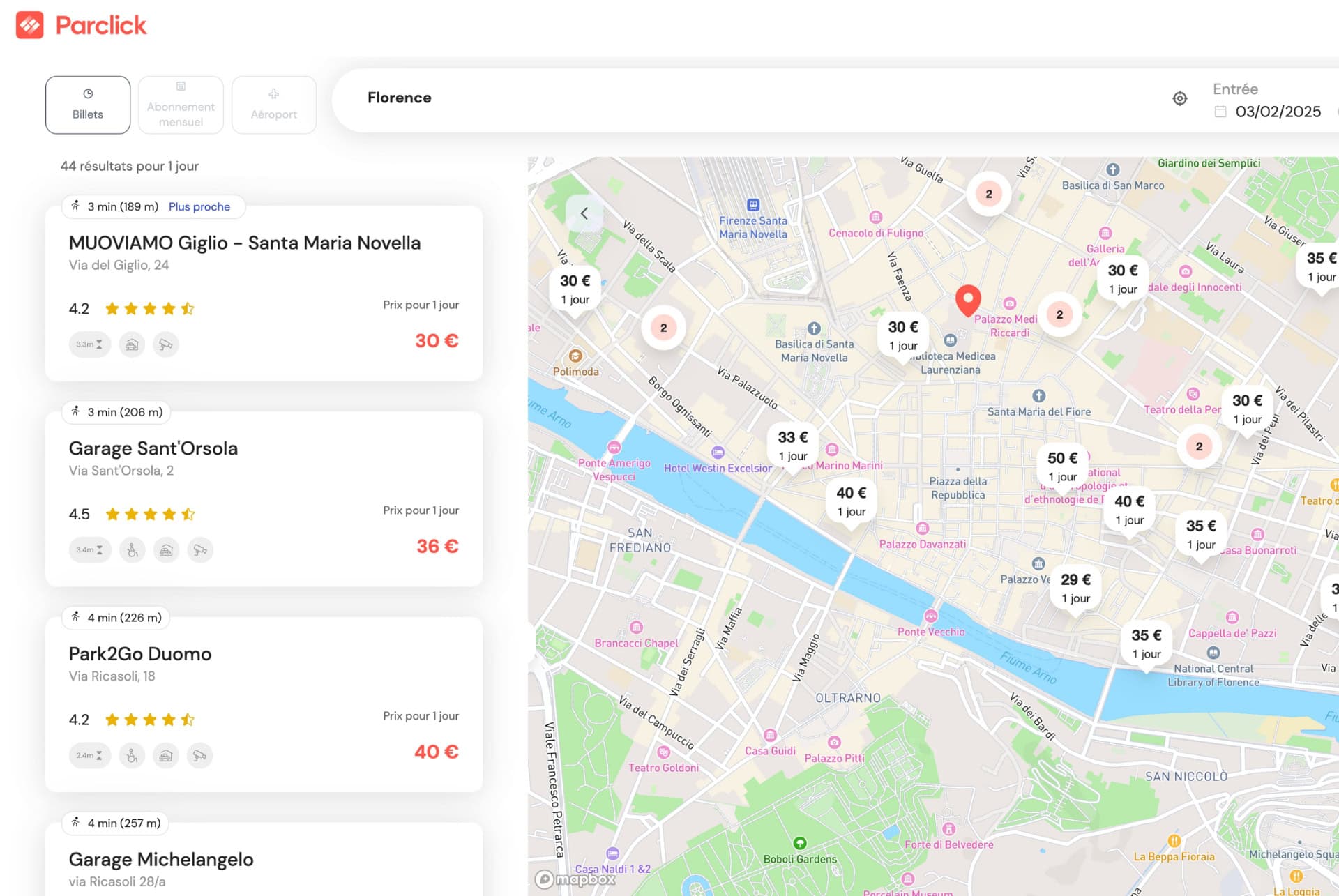Click the Santa Maria del Fiore map icon
The image size is (1339, 896).
coord(1039,396)
